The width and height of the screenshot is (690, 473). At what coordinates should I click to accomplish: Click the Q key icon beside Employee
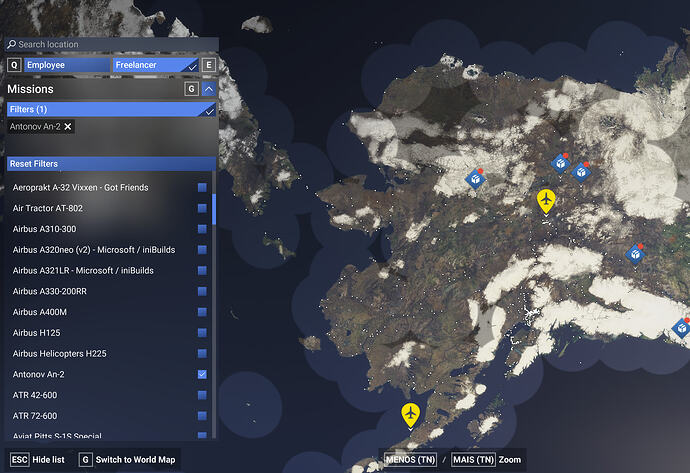click(x=14, y=65)
